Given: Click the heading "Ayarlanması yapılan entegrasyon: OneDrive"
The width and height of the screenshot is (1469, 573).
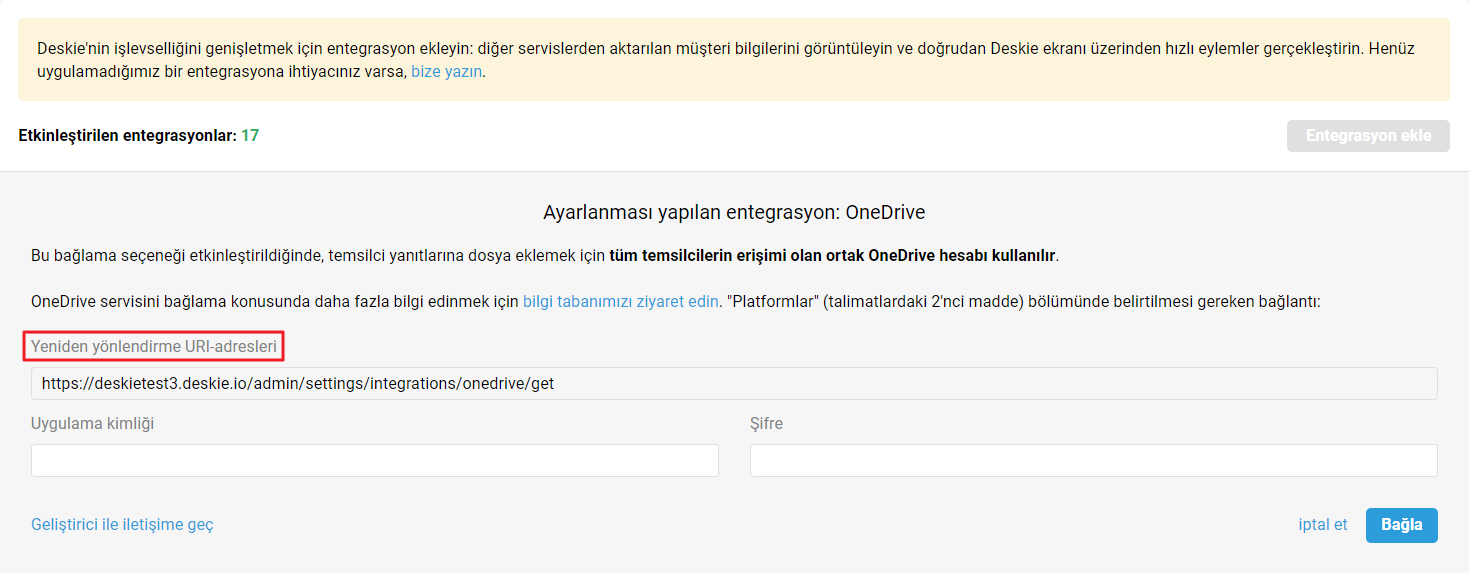Looking at the screenshot, I should [734, 212].
